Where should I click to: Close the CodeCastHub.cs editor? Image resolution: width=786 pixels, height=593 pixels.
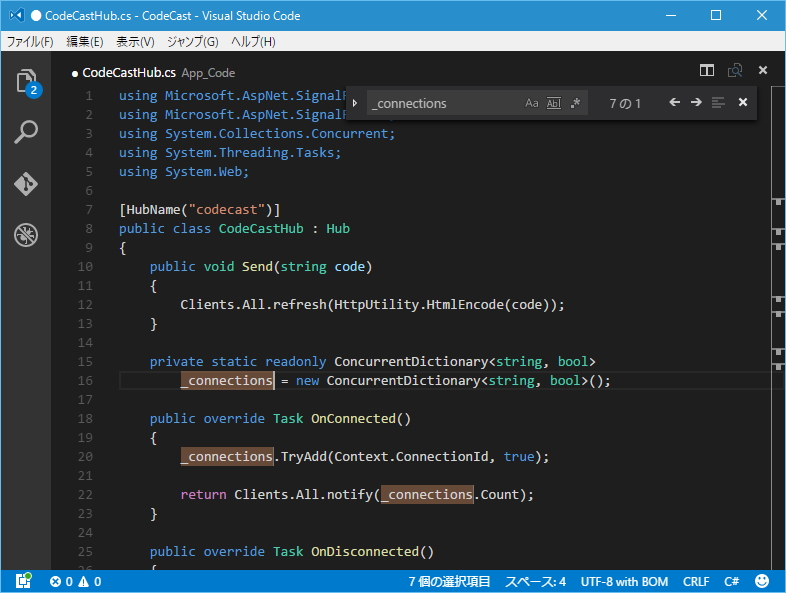point(763,70)
